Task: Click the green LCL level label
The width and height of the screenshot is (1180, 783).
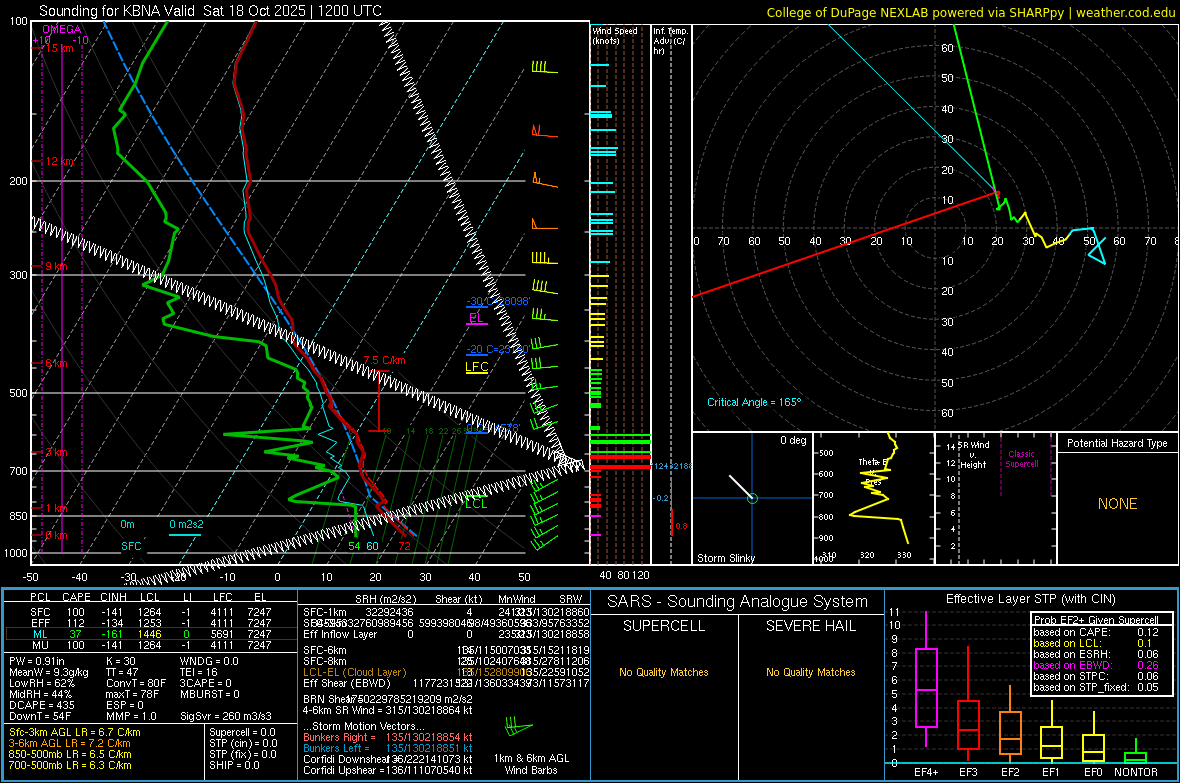Action: coord(476,503)
